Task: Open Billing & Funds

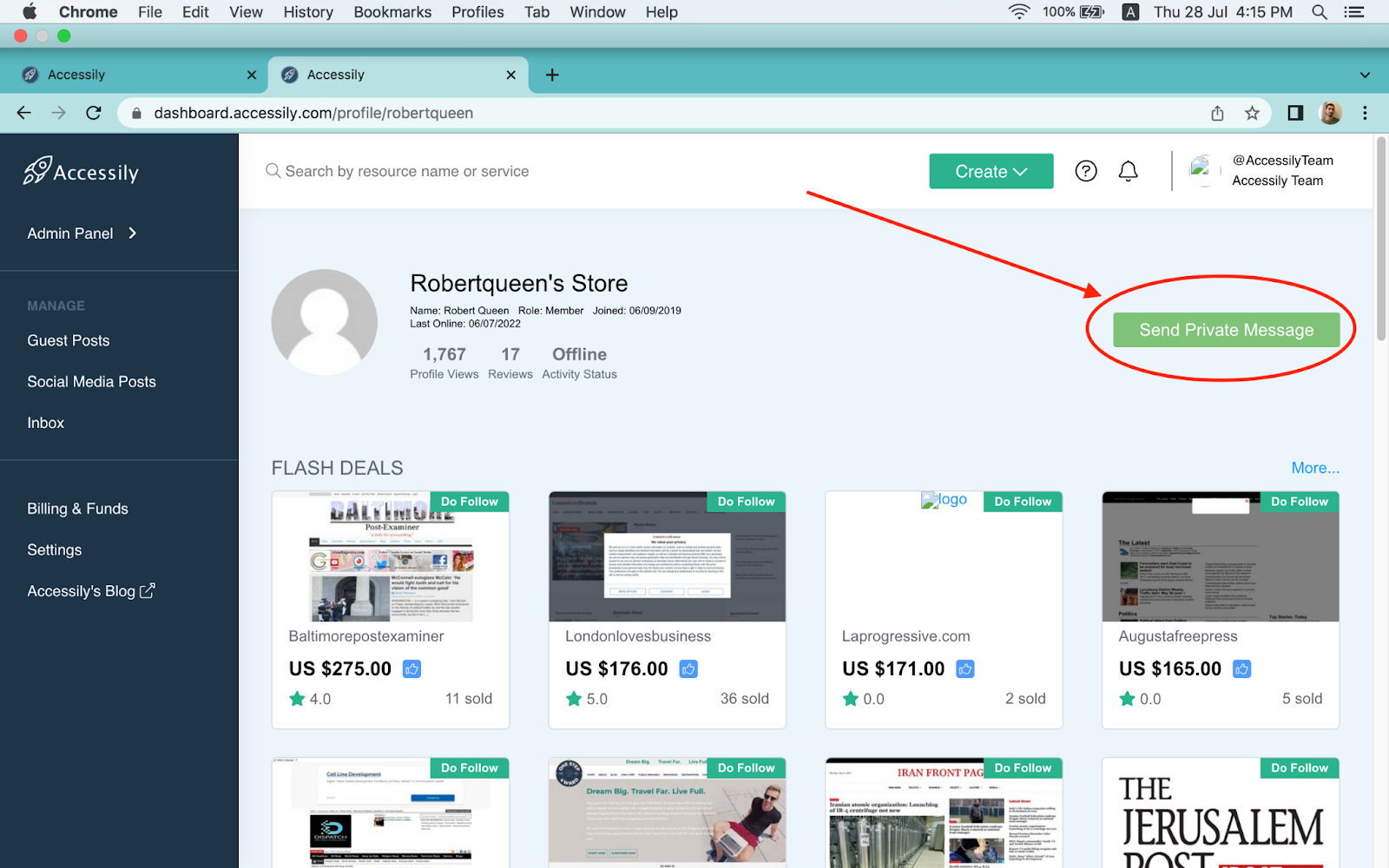Action: pos(77,509)
